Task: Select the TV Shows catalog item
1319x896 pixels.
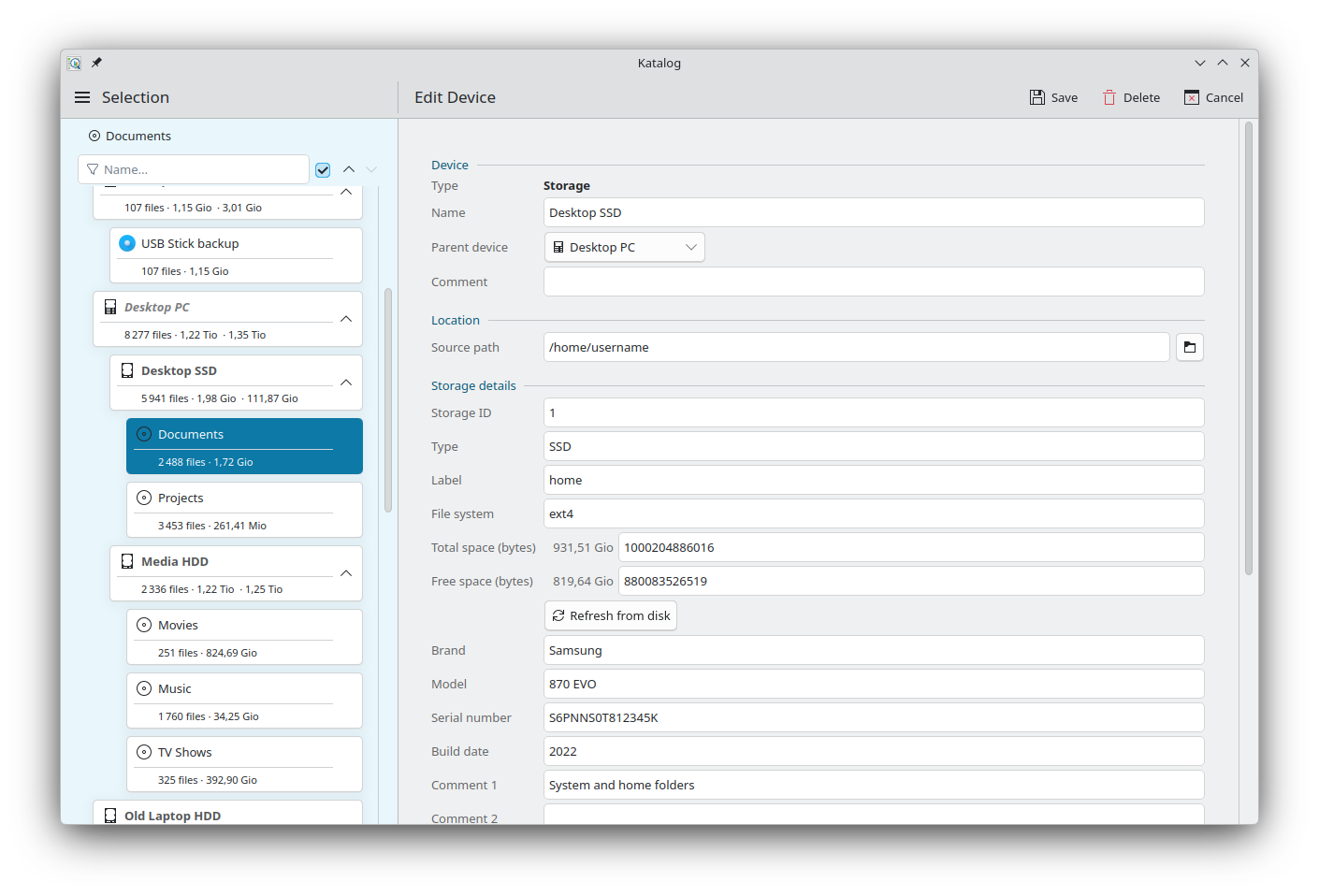Action: (x=244, y=764)
